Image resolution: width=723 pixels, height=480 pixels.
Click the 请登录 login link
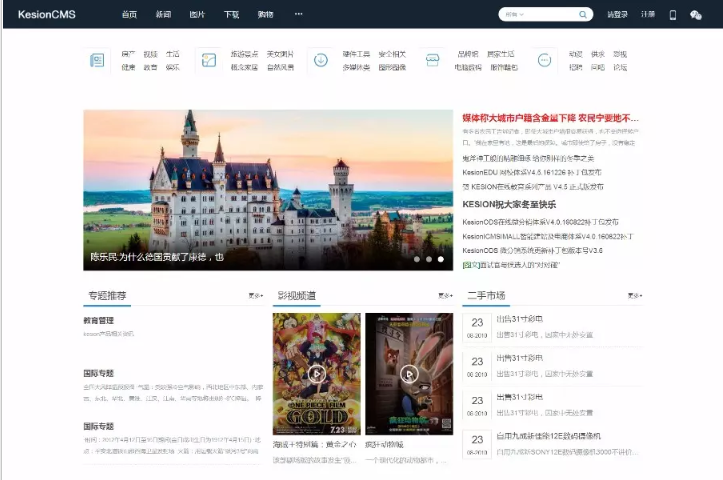click(x=617, y=15)
